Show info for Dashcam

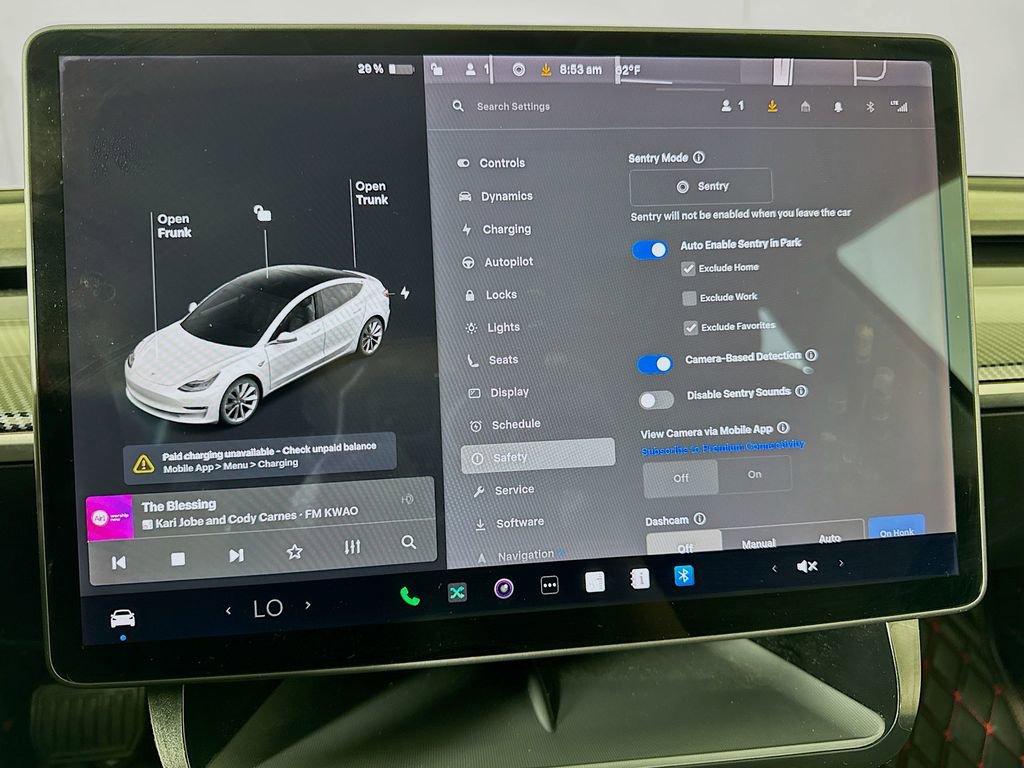pyautogui.click(x=699, y=519)
